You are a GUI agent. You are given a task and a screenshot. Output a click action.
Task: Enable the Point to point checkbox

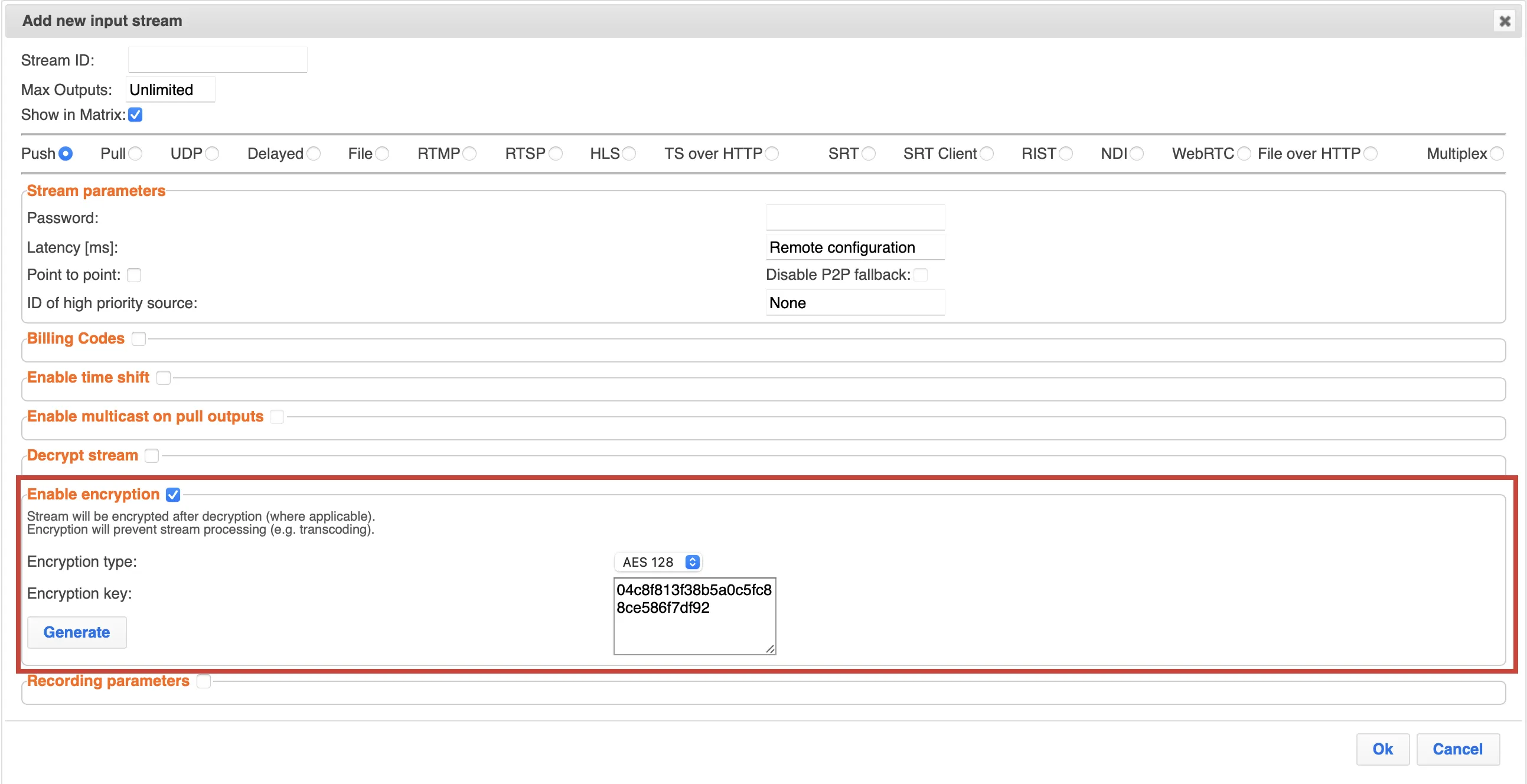[134, 275]
